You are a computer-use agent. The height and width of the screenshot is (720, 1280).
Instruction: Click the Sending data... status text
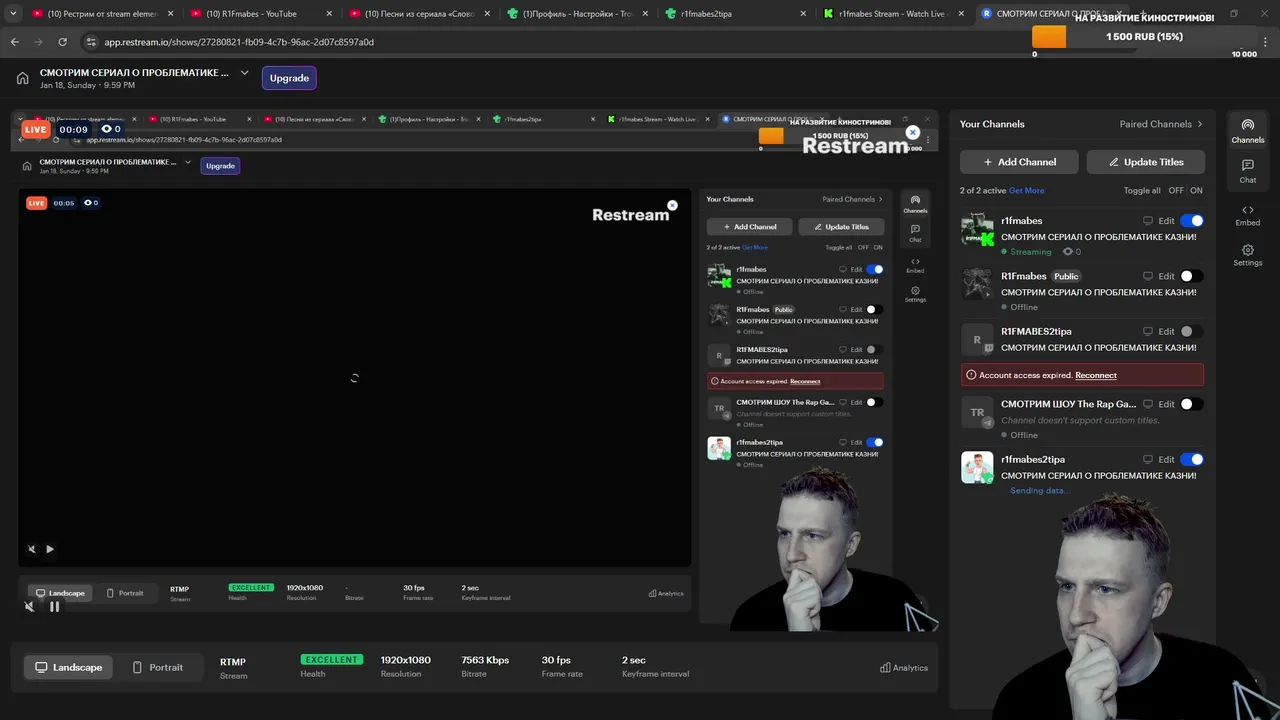tap(1040, 491)
